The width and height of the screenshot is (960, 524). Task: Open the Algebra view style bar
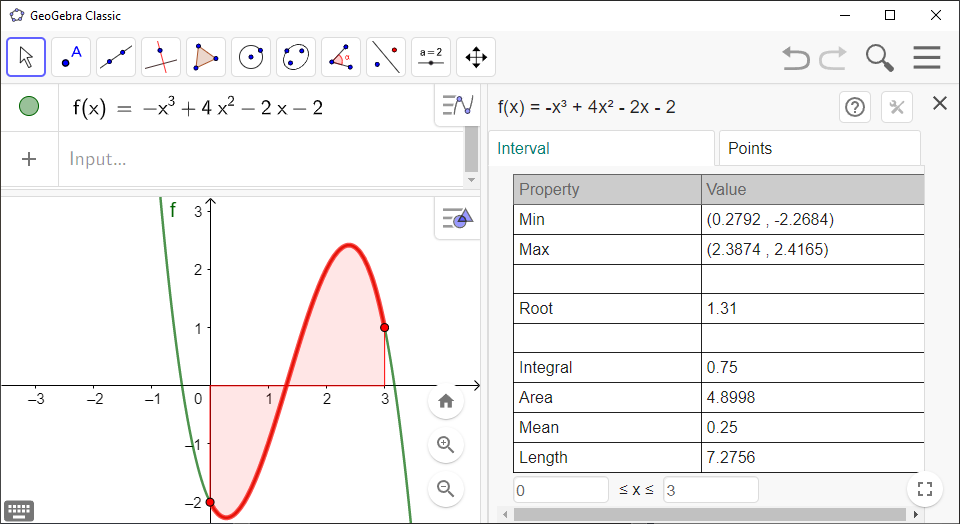pos(457,105)
